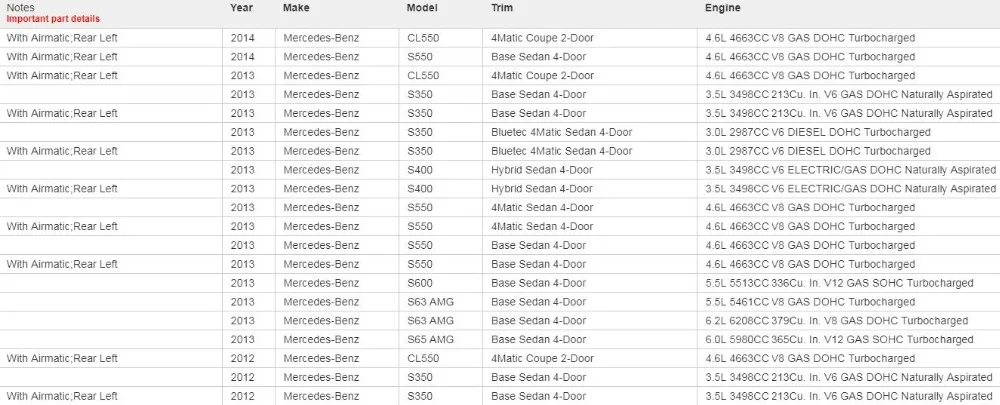The image size is (1000, 405).
Task: Click the Trim column header
Action: click(502, 8)
